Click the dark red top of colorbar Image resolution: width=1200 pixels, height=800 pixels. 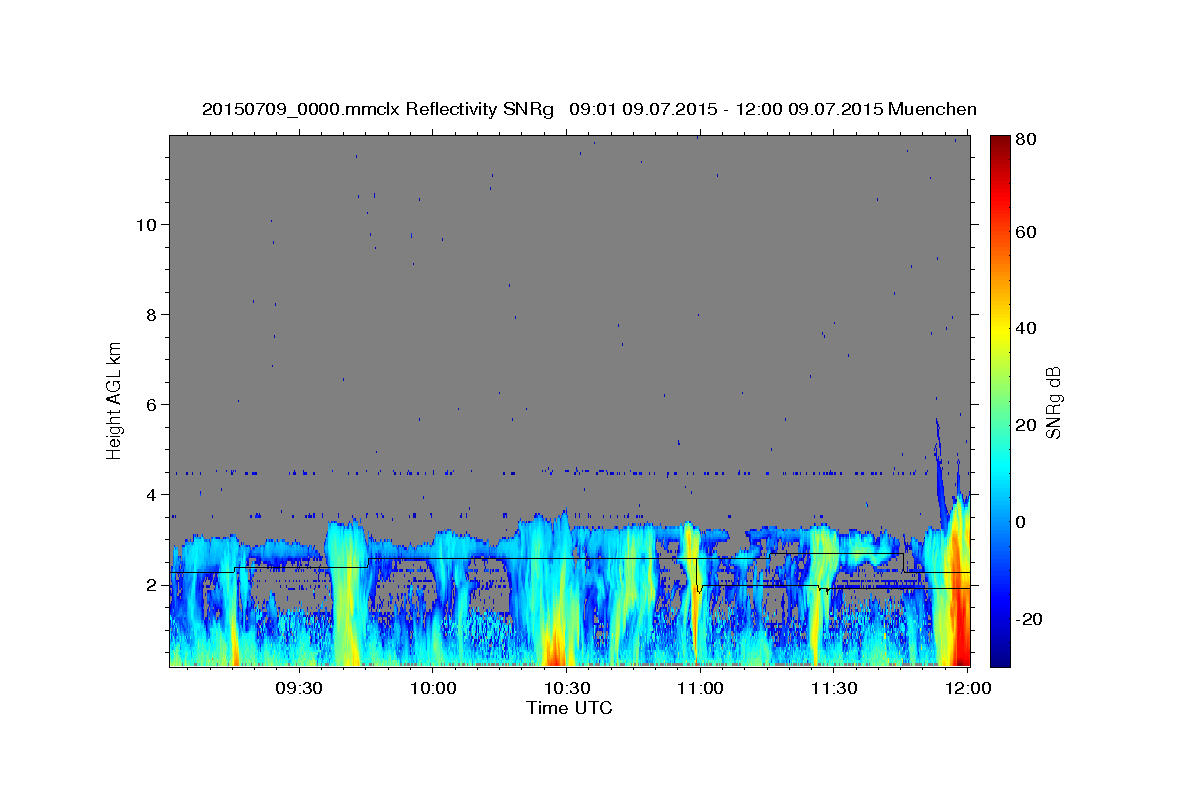[x=999, y=145]
